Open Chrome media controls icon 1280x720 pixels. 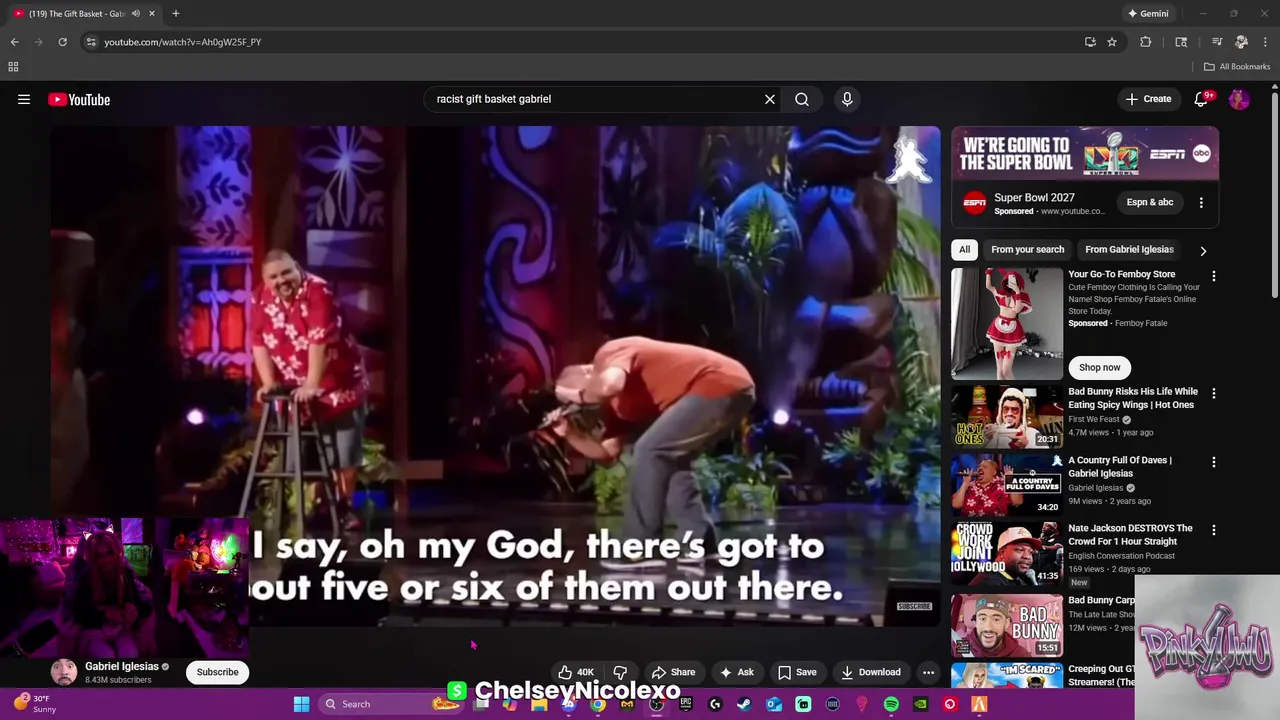[x=1217, y=42]
